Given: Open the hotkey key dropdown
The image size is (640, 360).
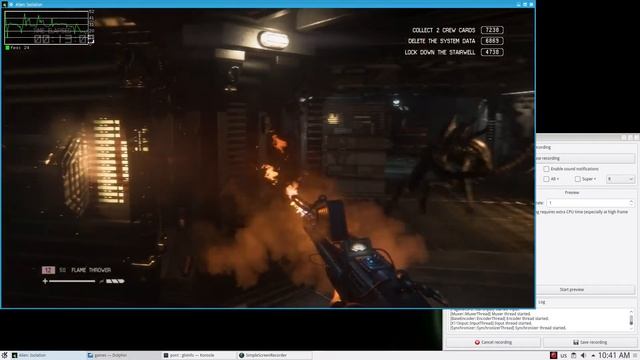Looking at the screenshot, I should [620, 179].
